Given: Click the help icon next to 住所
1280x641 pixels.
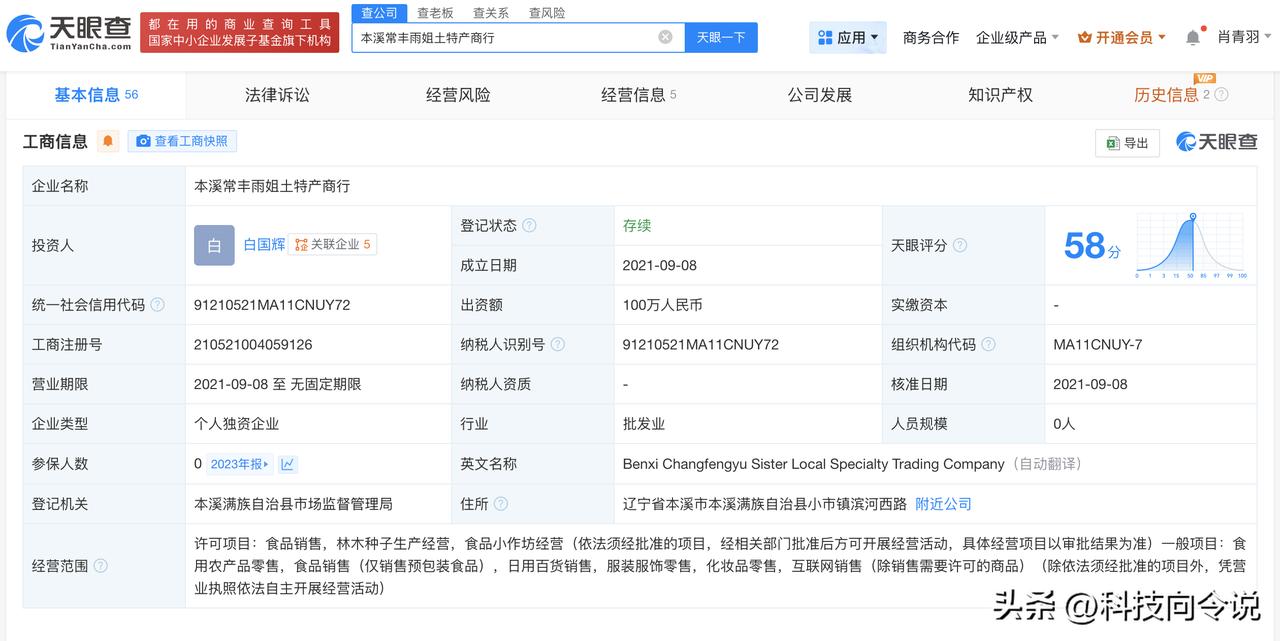Looking at the screenshot, I should (501, 504).
